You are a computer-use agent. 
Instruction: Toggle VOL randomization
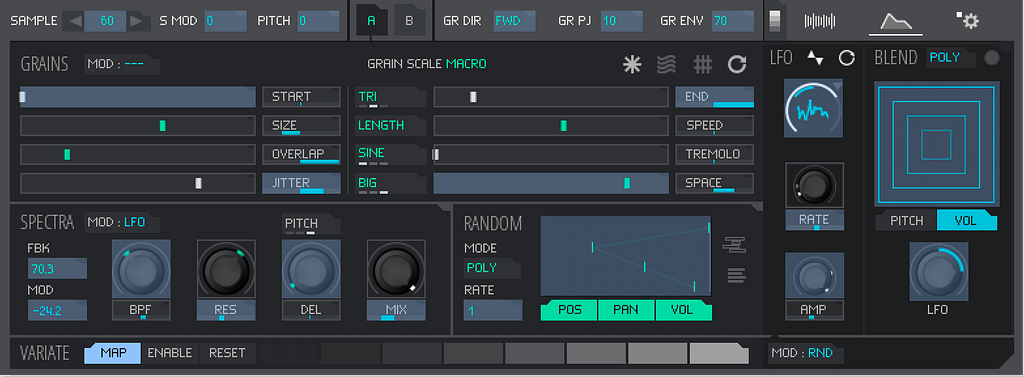683,310
